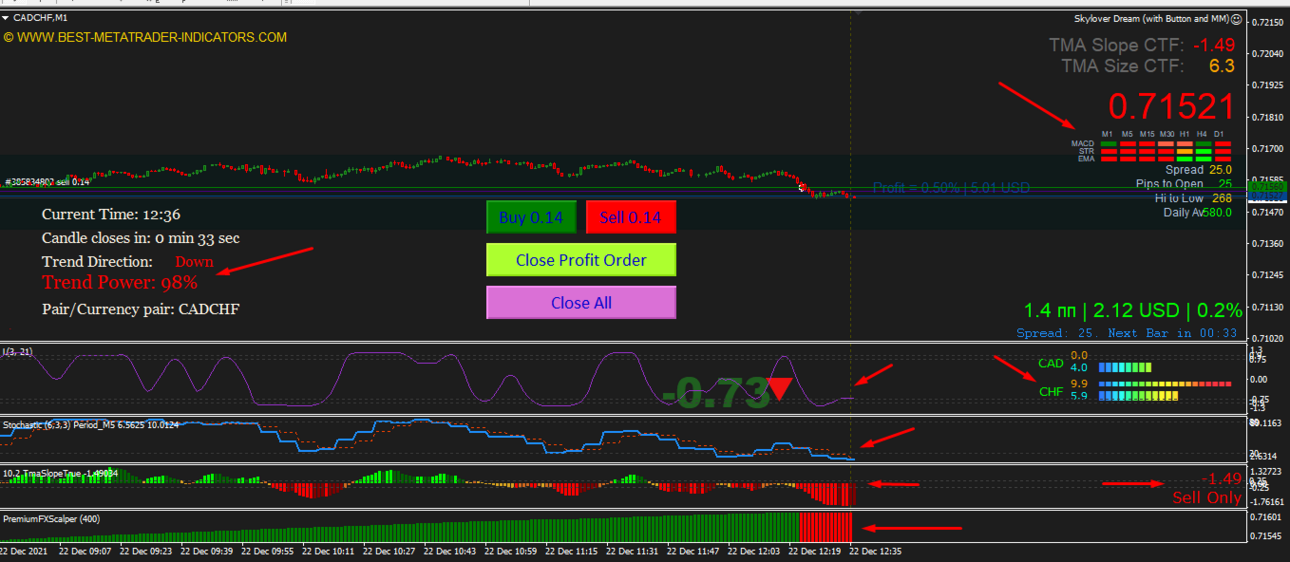Screen dimensions: 1290x562
Task: Click the Profit = 0.50% order text
Action: [951, 187]
